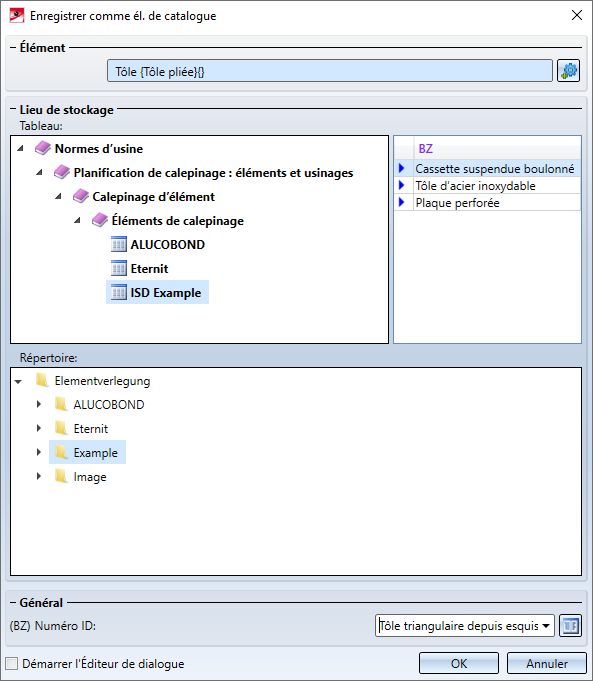This screenshot has height=681, width=593.
Task: Collapse the Elementverlegung folder
Action: tap(18, 382)
